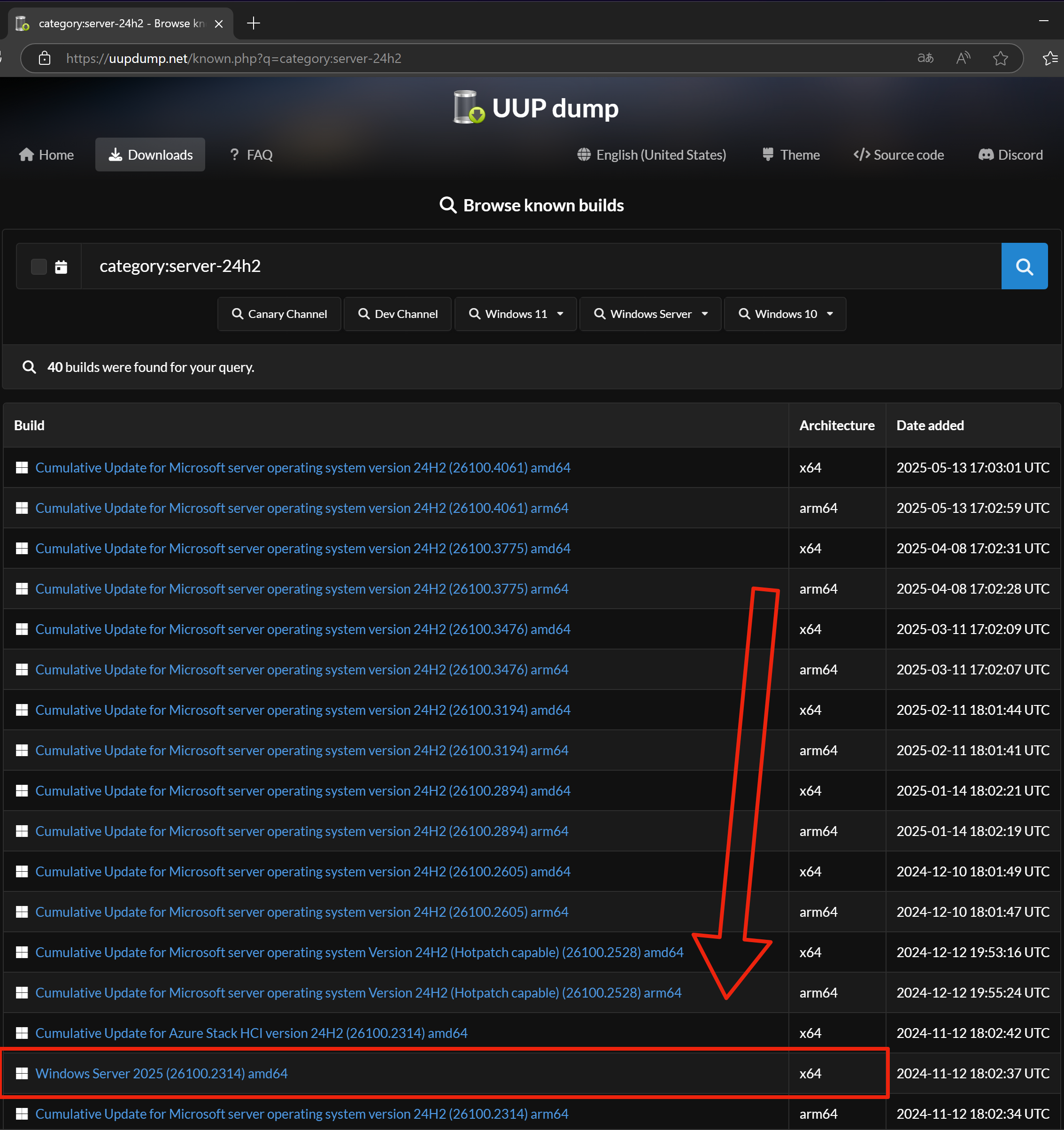Expand the Windows 11 dropdown
Image resolution: width=1064 pixels, height=1130 pixels.
click(515, 314)
